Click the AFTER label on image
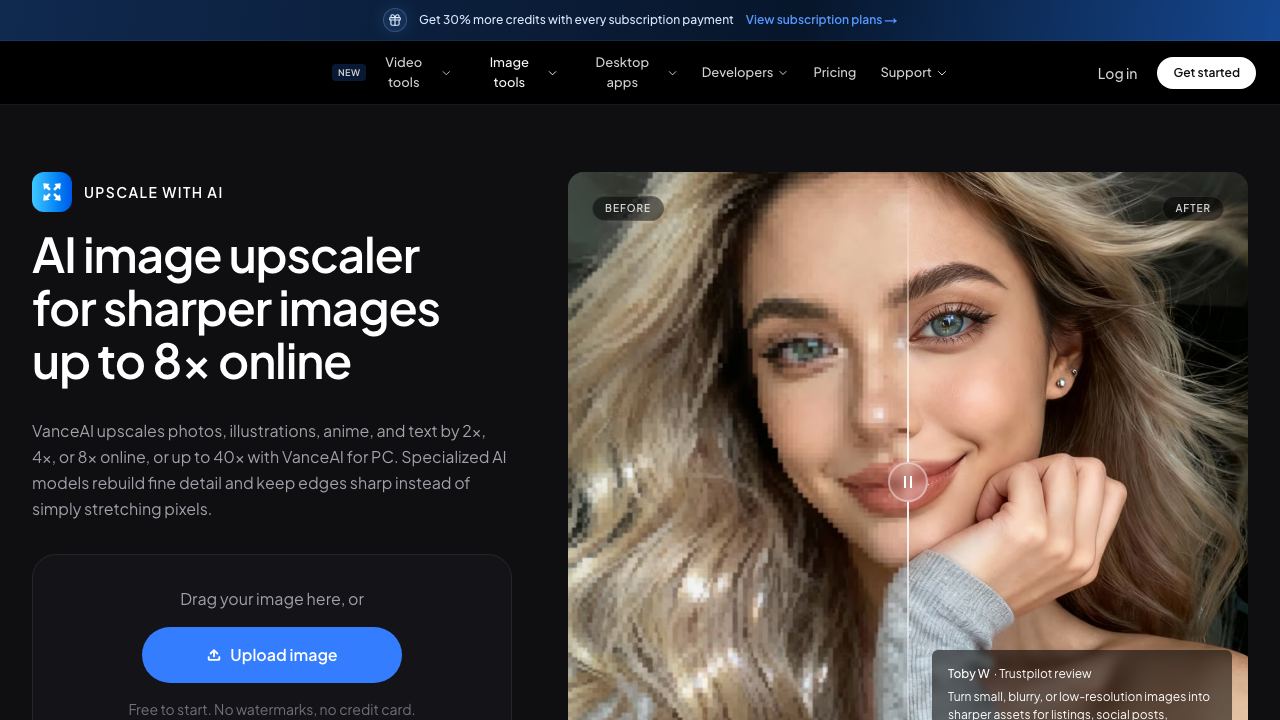Viewport: 1280px width, 720px height. pyautogui.click(x=1192, y=208)
